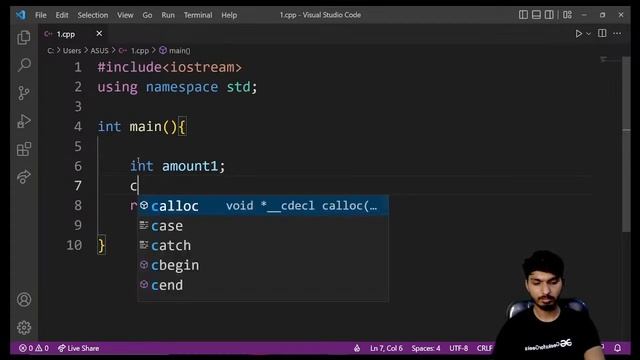Click Live Share in the status bar
Viewport: 640px width, 360px height.
pyautogui.click(x=78, y=348)
